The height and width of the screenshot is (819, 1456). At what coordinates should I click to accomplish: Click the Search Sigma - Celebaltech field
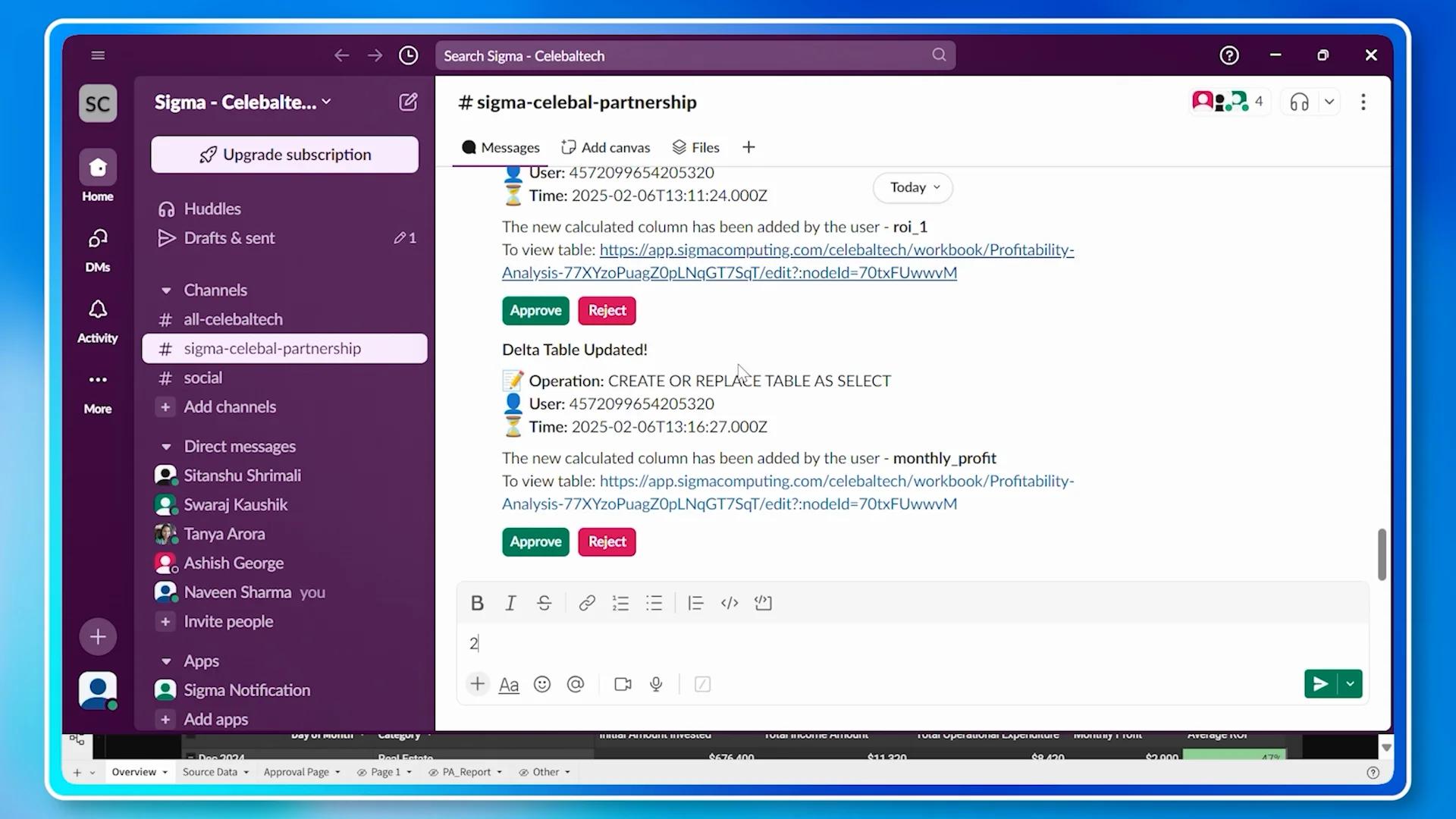coord(695,55)
